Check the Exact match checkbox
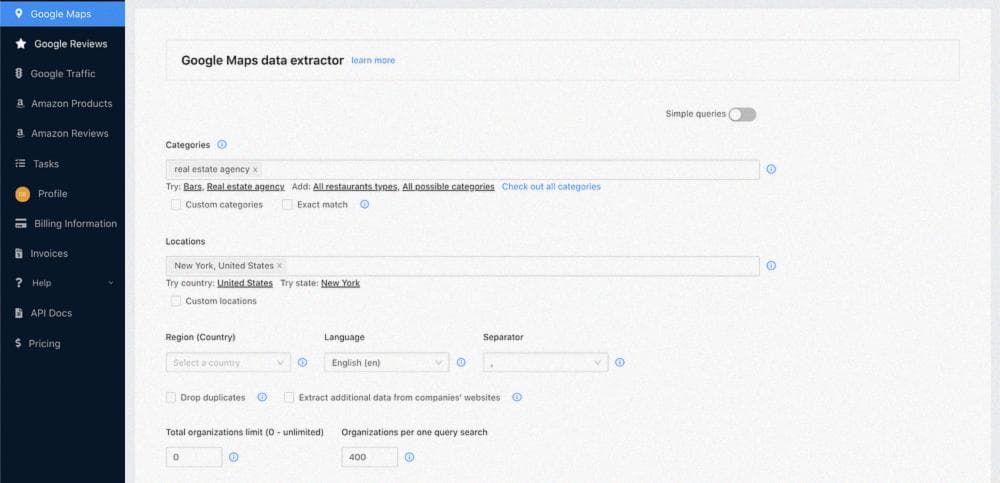 [x=287, y=205]
